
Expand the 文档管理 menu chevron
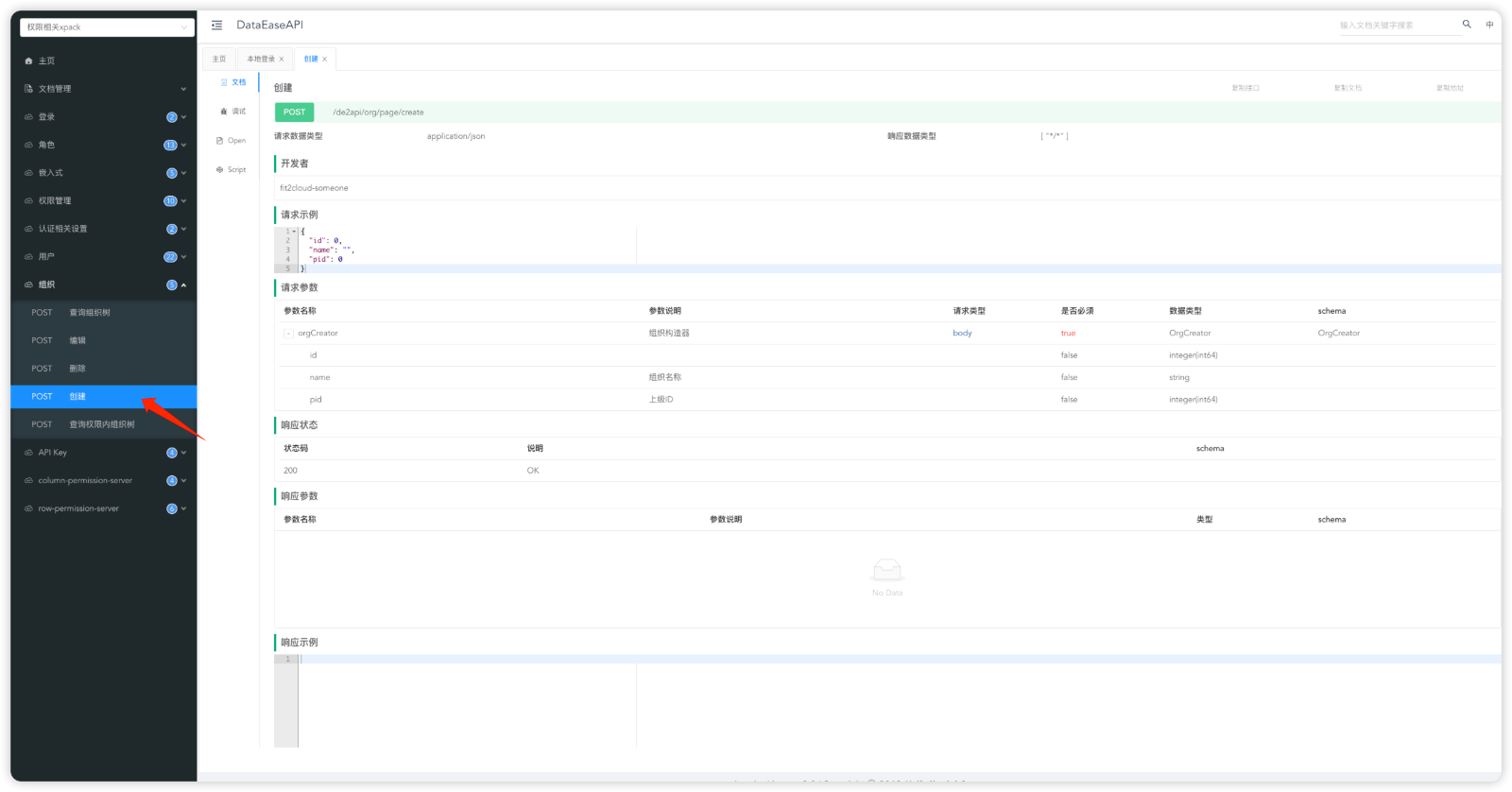[183, 89]
